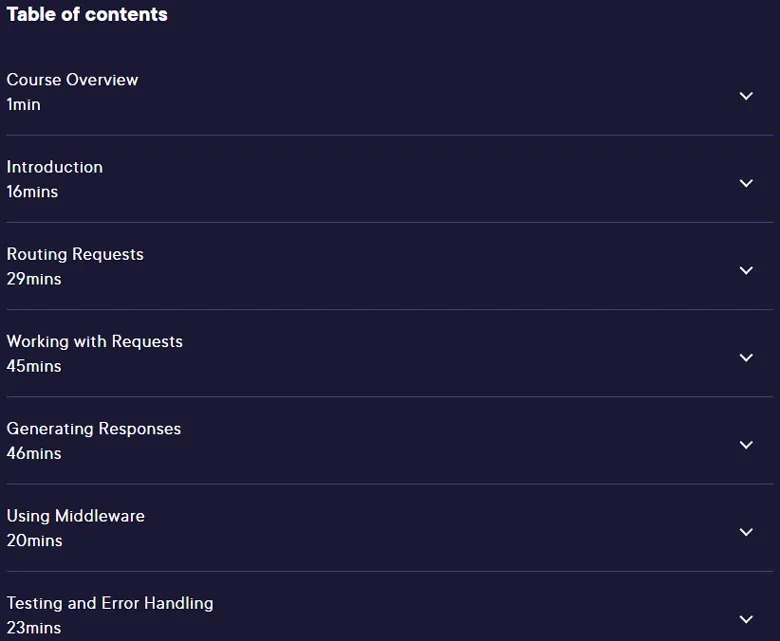This screenshot has width=780, height=641.
Task: Expand the Routing Requests chevron
Action: (746, 271)
